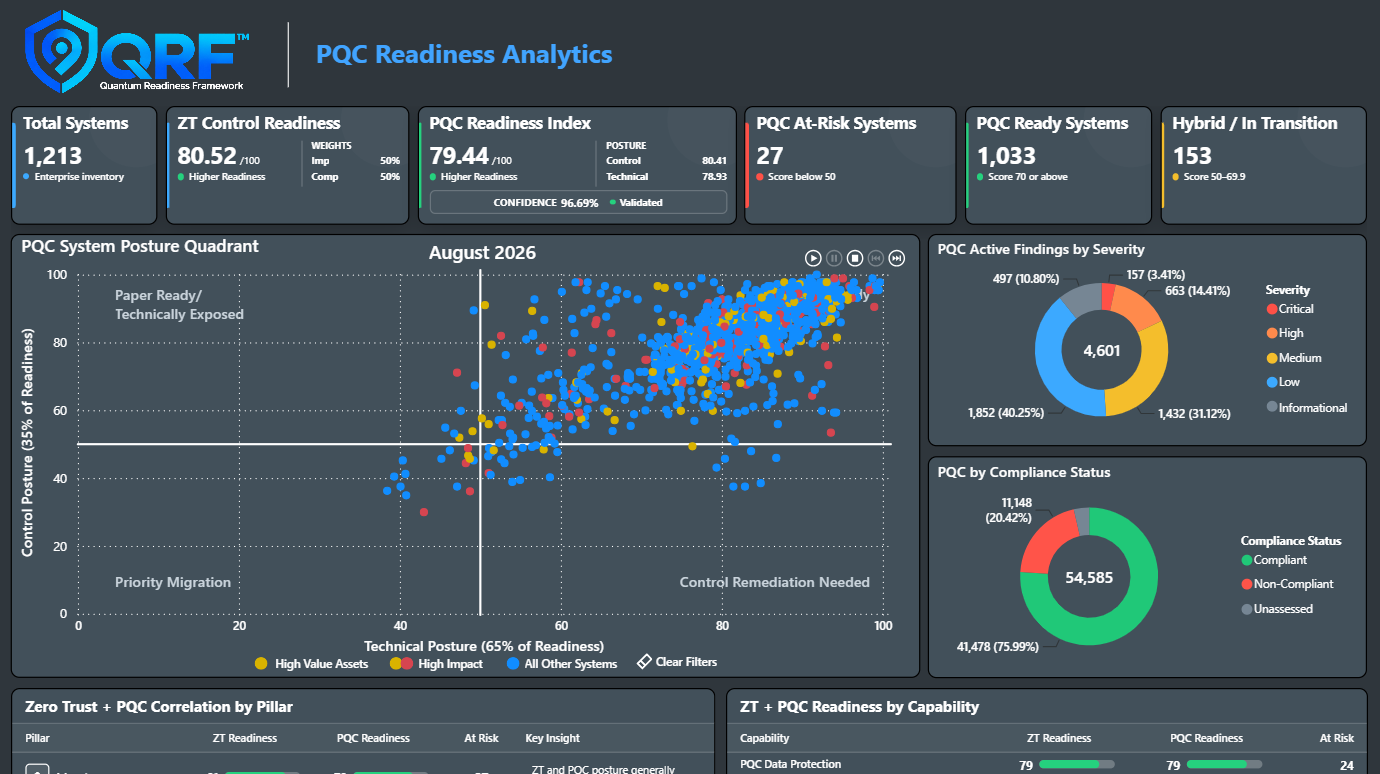The width and height of the screenshot is (1380, 774).
Task: Skip to previous month in quadrant timeline
Action: tap(876, 258)
